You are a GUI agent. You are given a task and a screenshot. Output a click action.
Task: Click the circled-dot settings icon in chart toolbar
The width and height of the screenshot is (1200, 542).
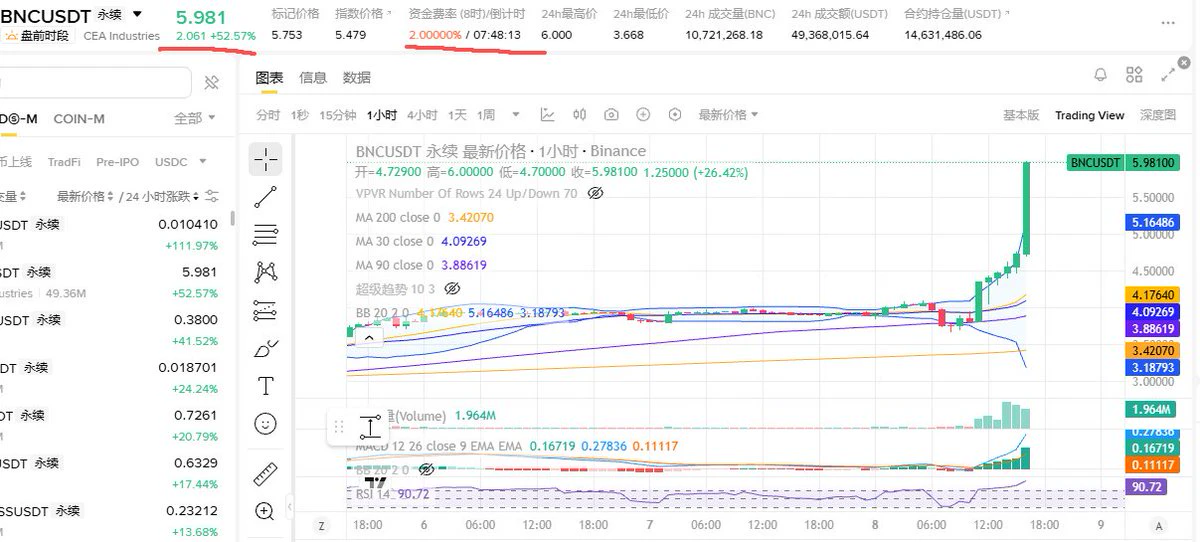pos(675,115)
